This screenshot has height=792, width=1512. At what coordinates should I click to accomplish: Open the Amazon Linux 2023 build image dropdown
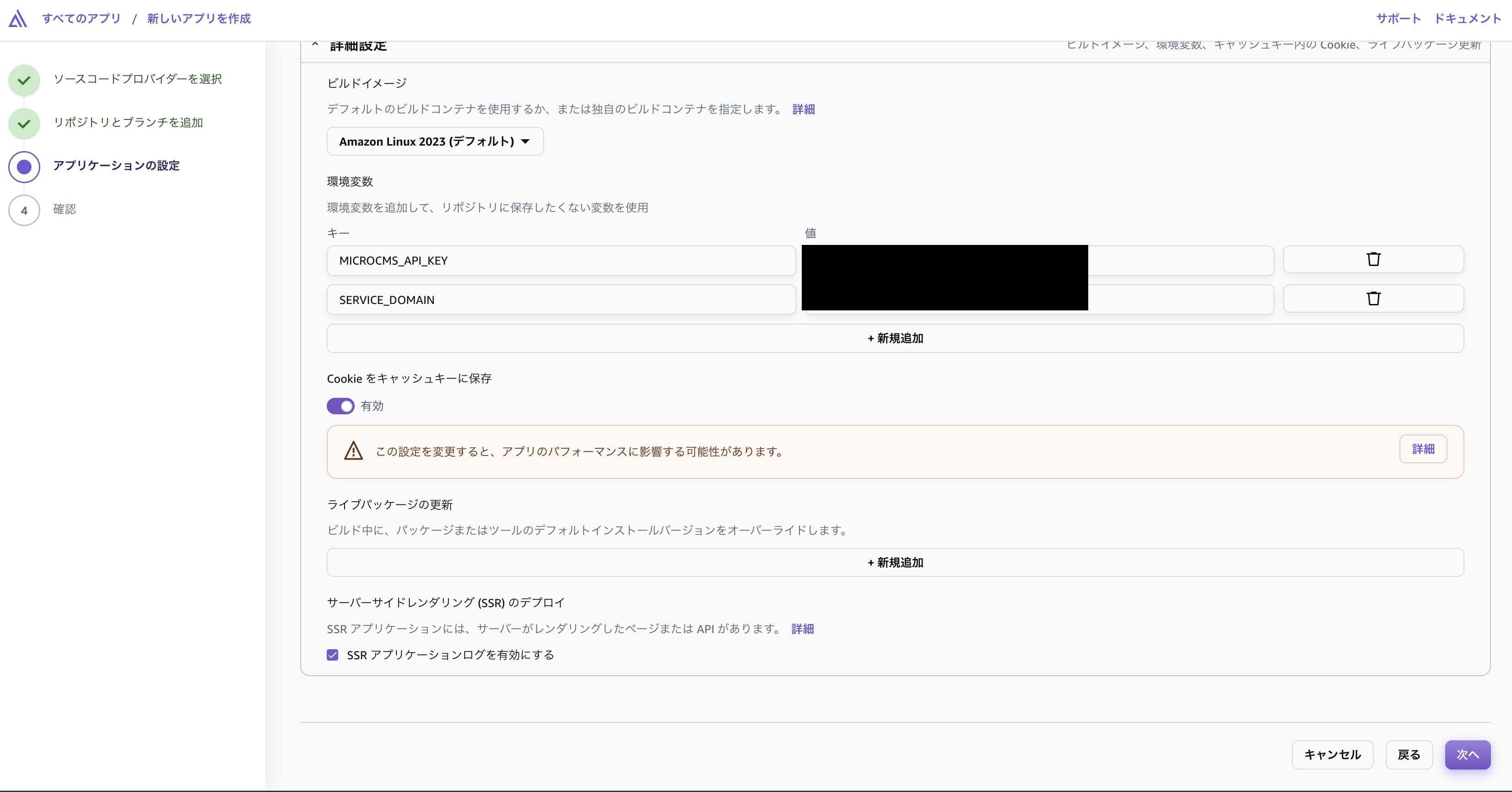pyautogui.click(x=435, y=141)
